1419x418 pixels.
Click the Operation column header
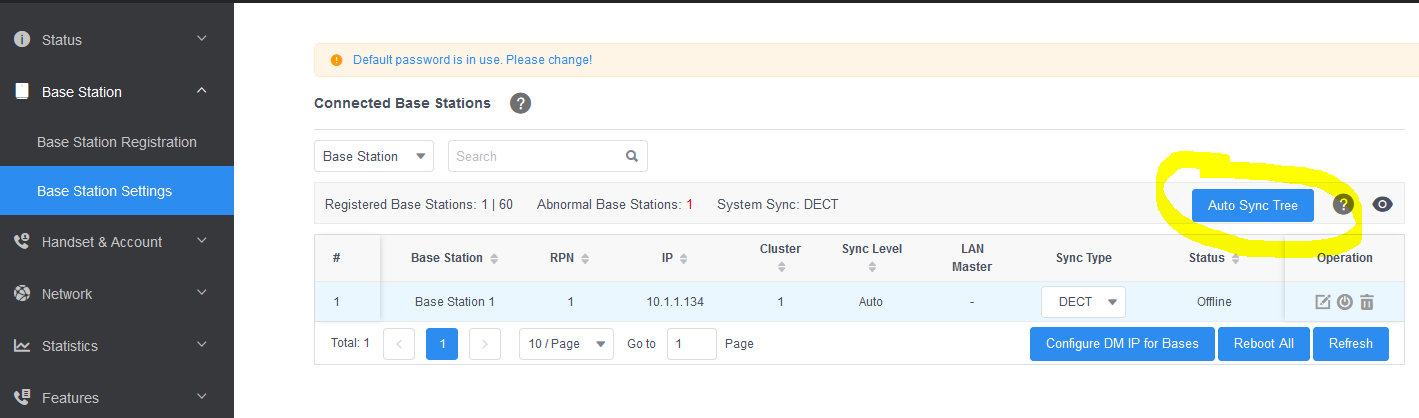tap(1345, 258)
